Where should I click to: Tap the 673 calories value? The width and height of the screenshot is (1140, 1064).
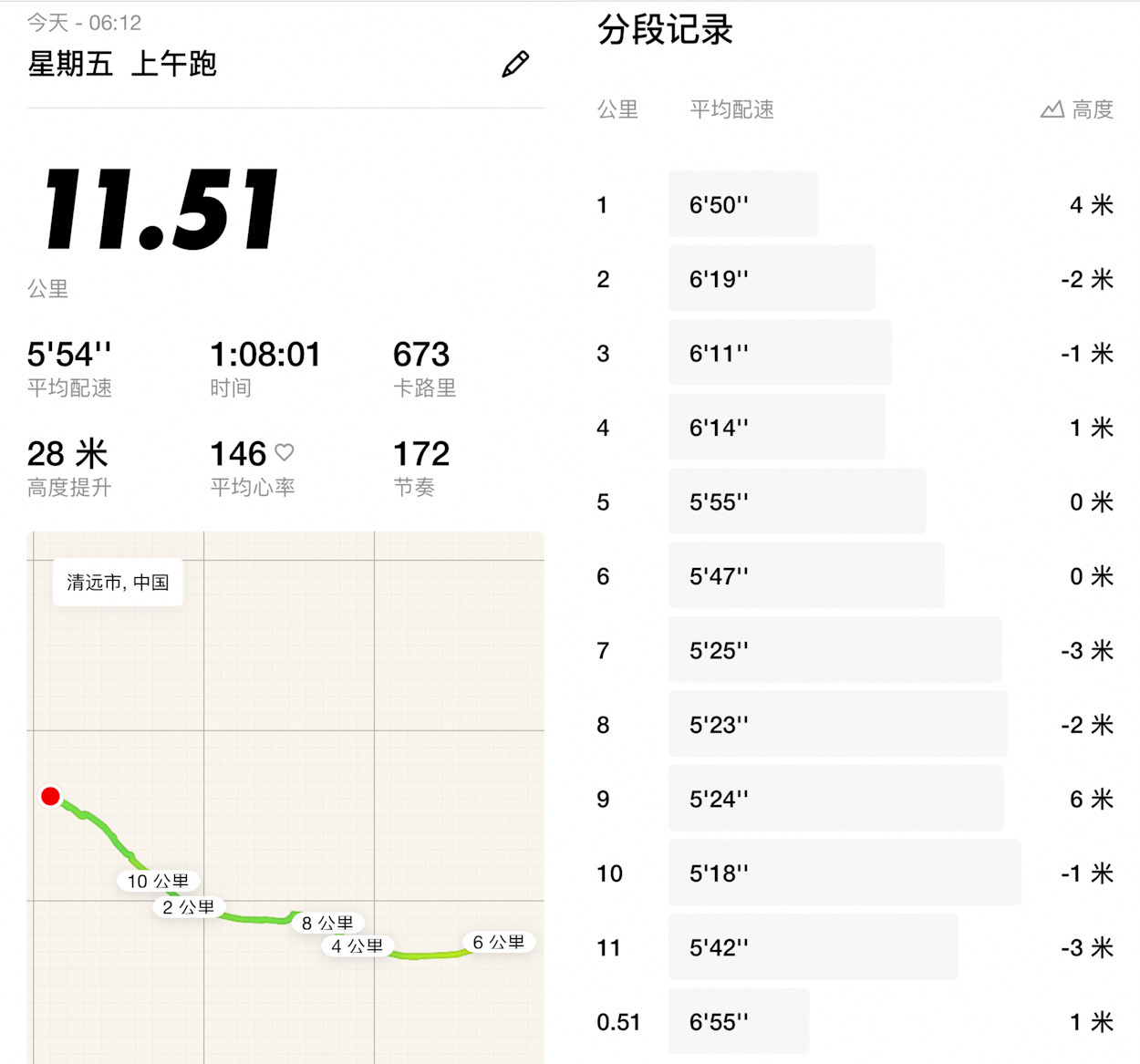pyautogui.click(x=421, y=354)
